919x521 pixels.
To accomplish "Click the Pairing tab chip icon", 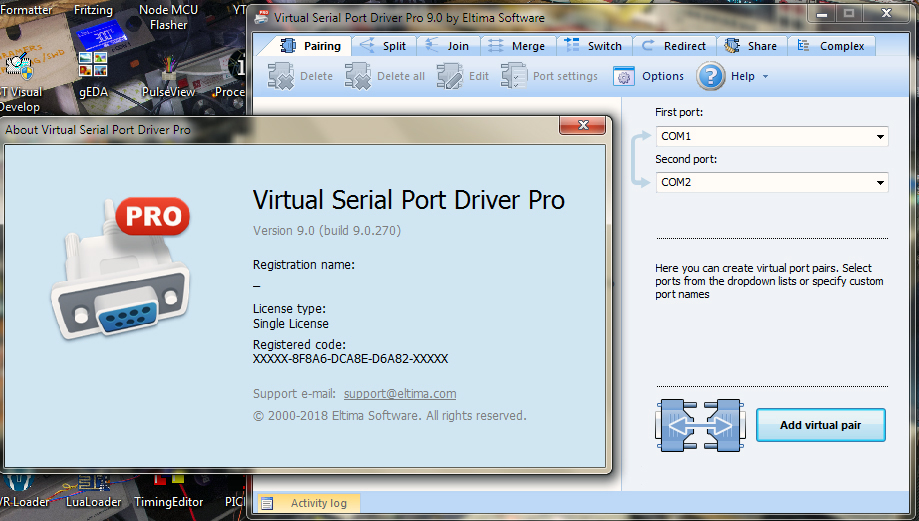I will point(288,46).
